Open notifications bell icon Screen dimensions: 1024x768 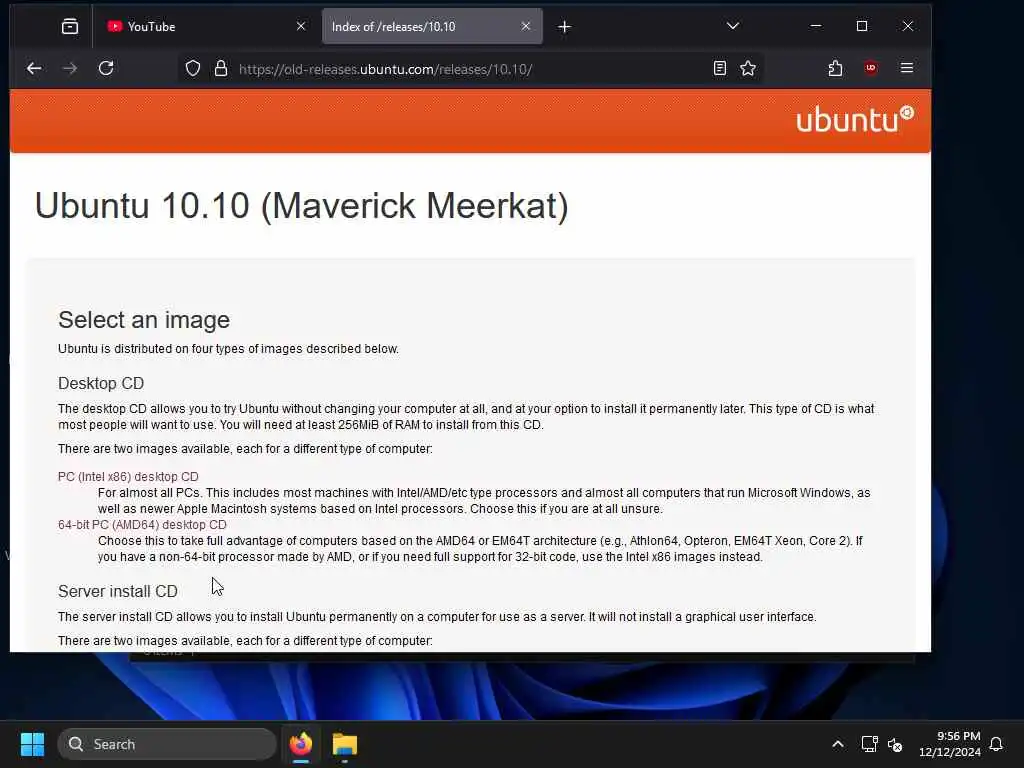[x=997, y=744]
